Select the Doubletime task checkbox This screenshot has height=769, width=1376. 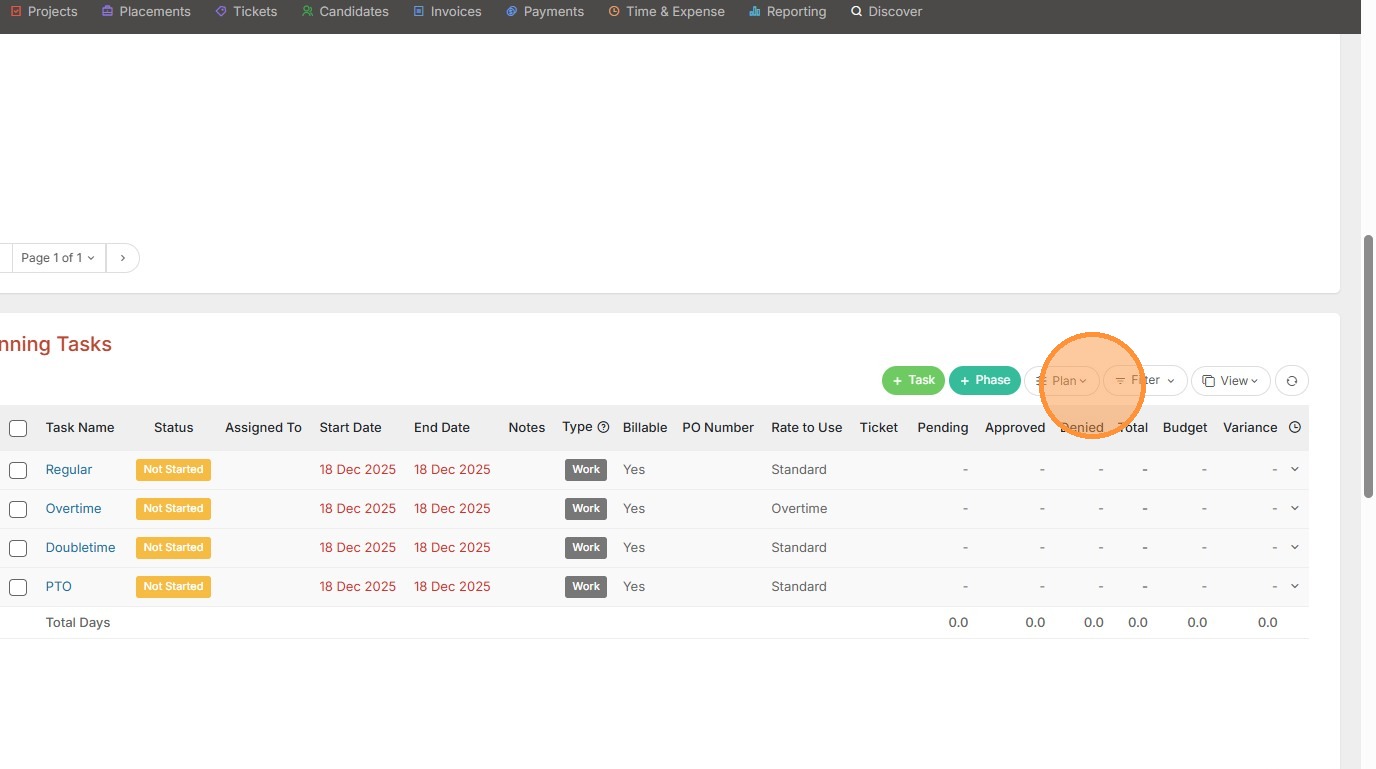18,548
